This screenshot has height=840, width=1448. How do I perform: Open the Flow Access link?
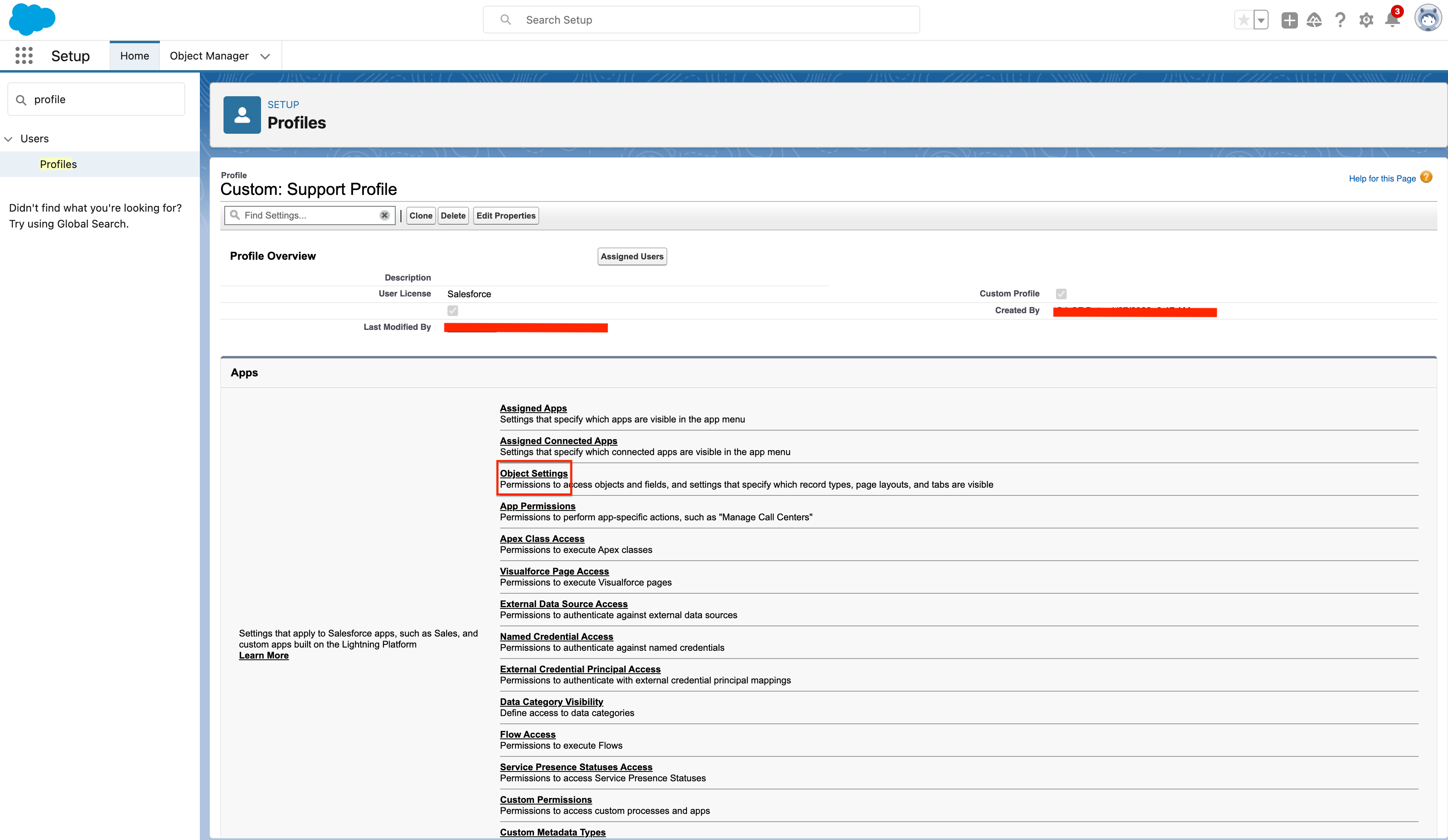click(527, 736)
